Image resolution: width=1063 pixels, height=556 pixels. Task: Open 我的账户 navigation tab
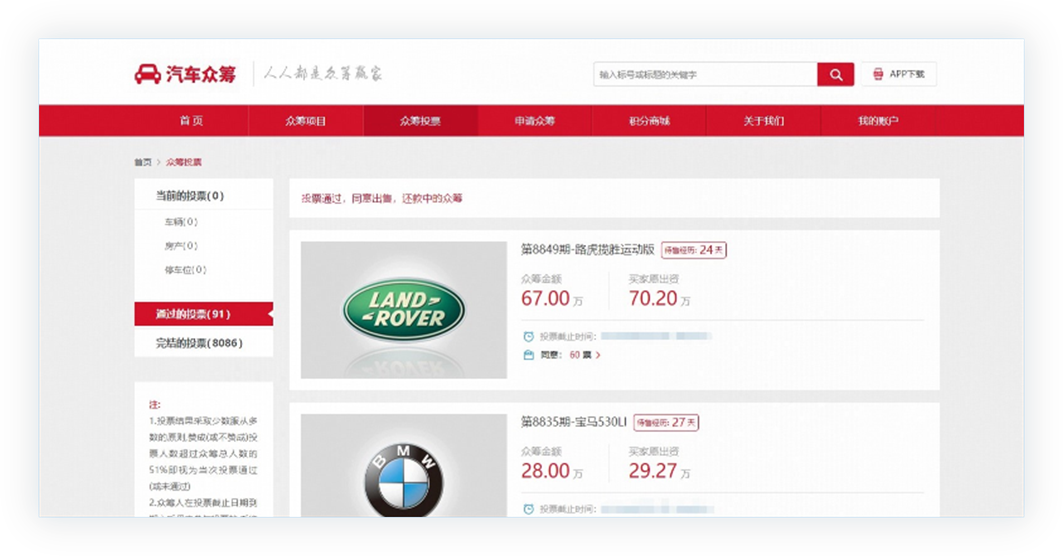pyautogui.click(x=877, y=121)
